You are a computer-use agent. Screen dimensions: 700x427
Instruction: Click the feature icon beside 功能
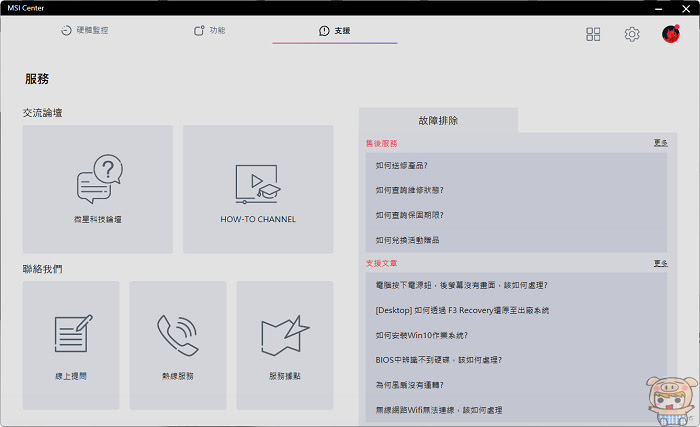pyautogui.click(x=199, y=30)
